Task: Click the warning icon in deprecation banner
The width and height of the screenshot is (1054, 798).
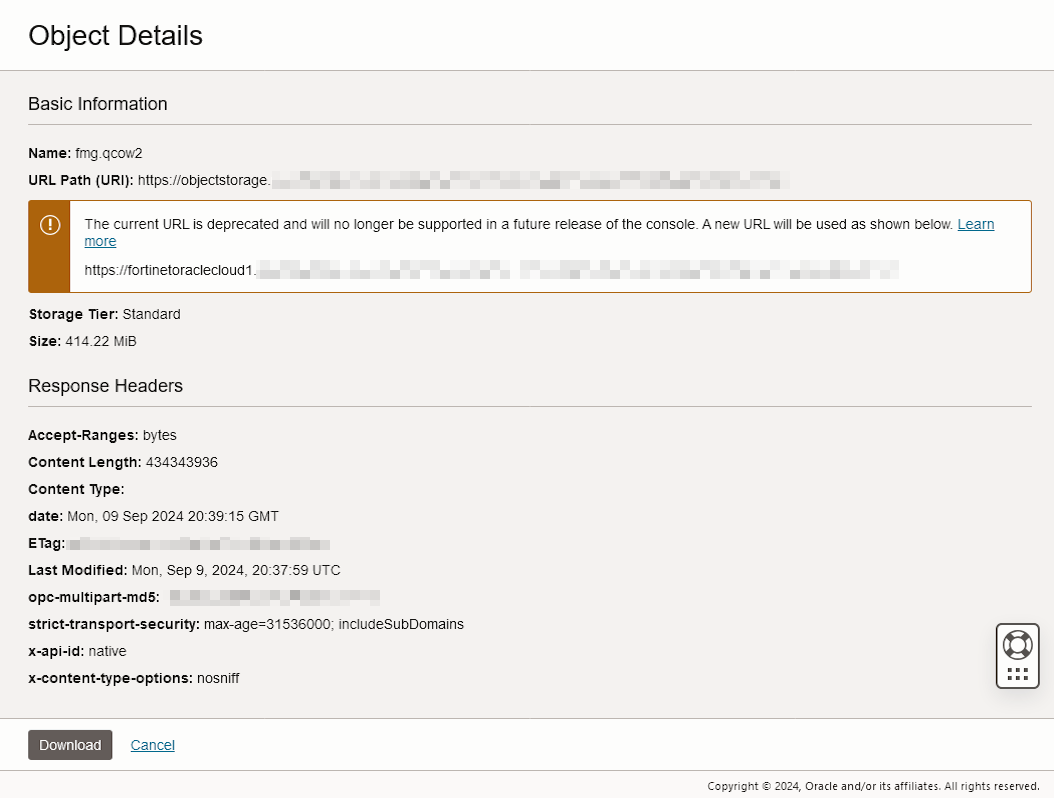Action: click(49, 225)
